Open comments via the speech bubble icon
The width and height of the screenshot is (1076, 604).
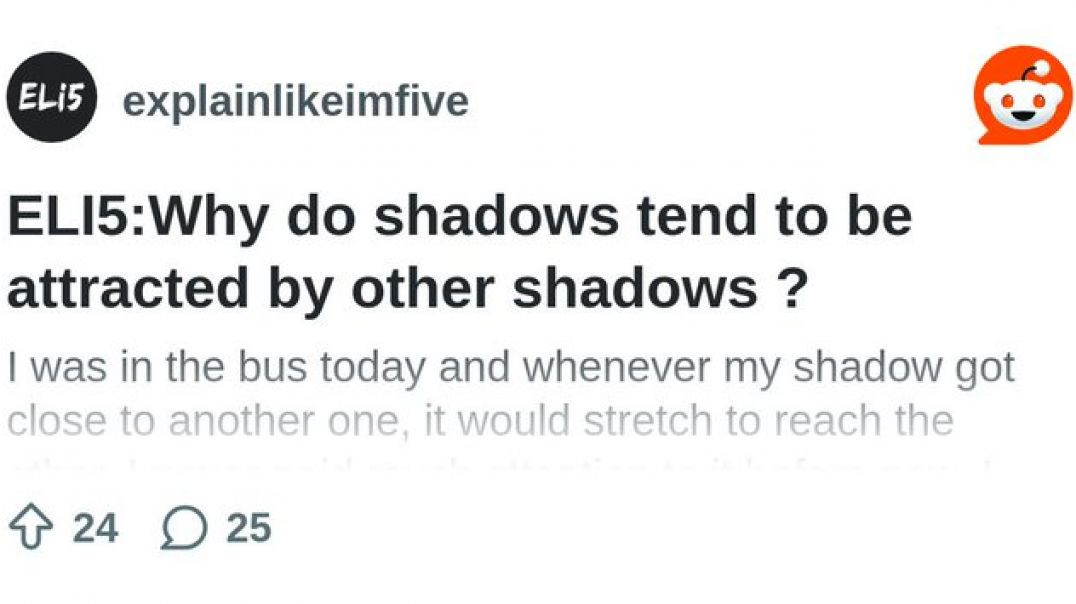click(x=180, y=528)
